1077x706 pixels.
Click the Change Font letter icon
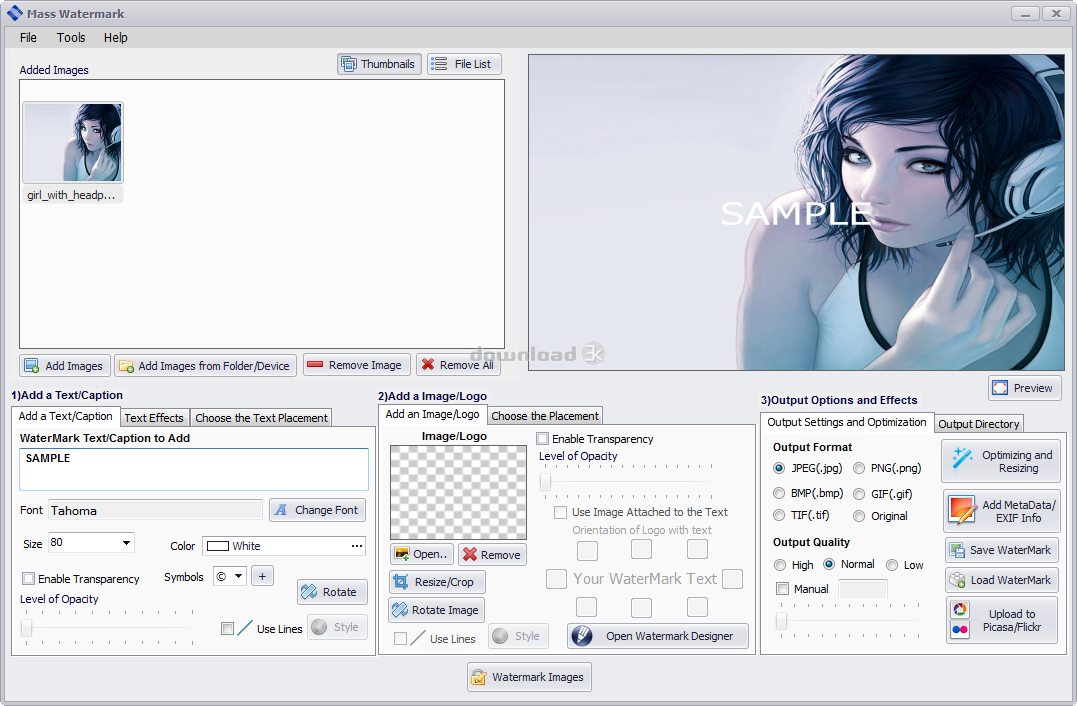[281, 510]
